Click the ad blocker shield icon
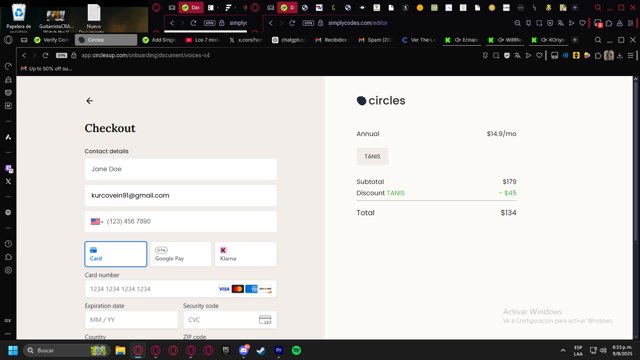The image size is (640, 360). tap(507, 55)
